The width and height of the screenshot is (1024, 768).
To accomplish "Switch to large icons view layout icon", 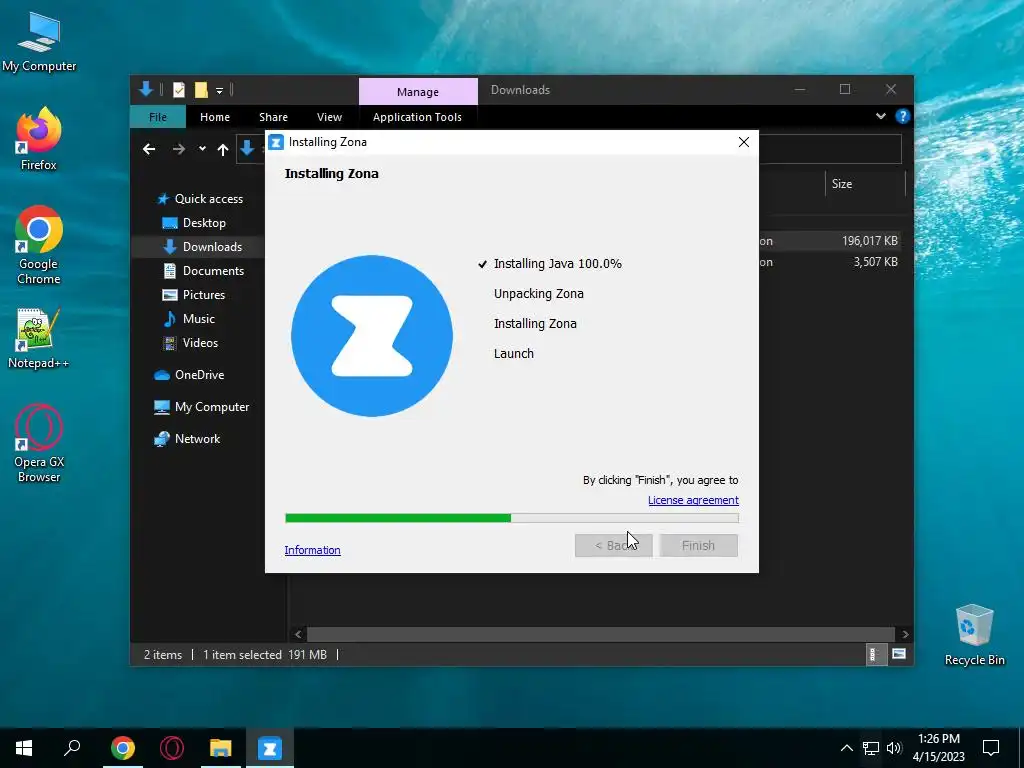I will pos(899,654).
